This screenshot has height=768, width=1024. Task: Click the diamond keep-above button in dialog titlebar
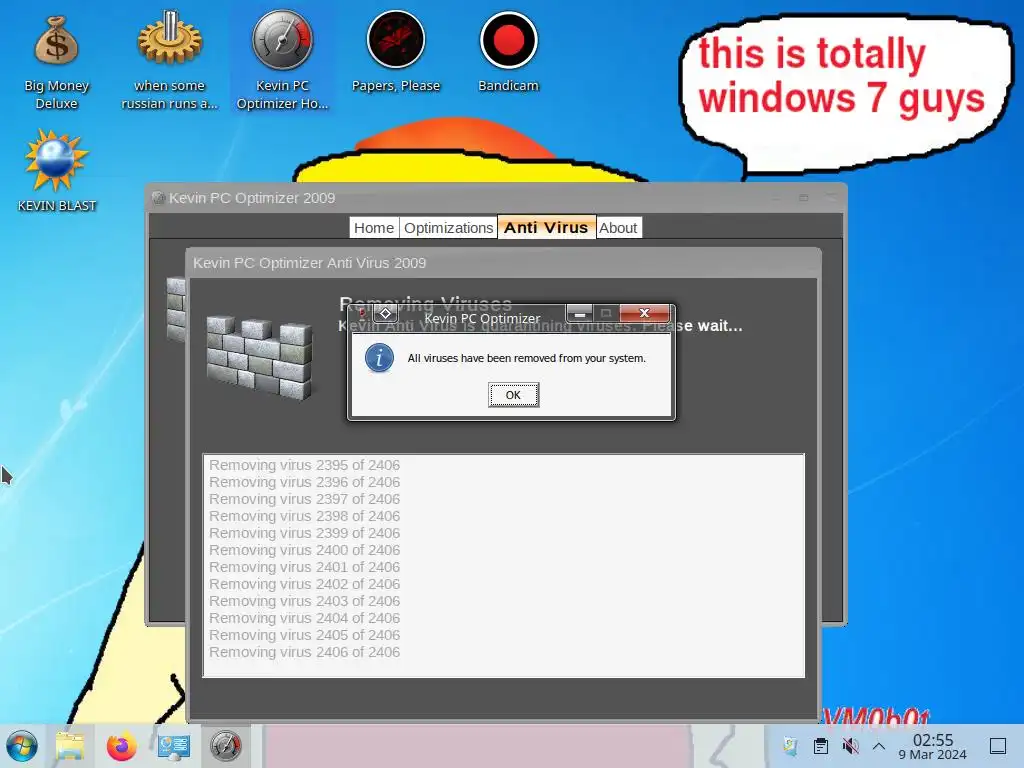point(385,313)
